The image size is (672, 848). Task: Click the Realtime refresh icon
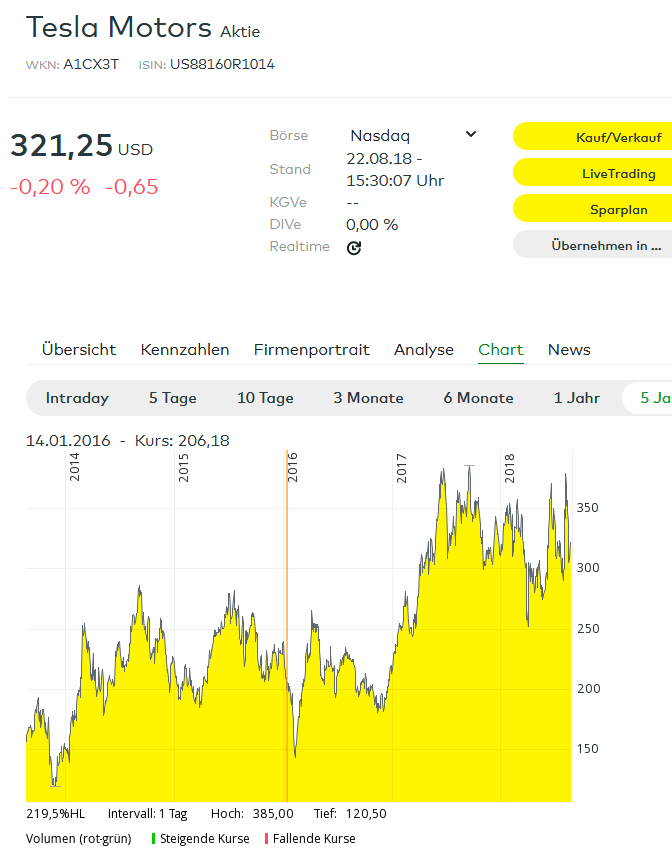click(x=354, y=248)
